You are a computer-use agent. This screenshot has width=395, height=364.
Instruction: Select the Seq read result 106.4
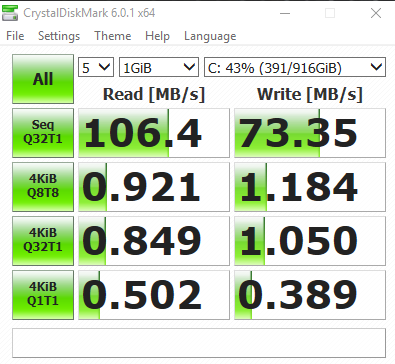[x=154, y=133]
